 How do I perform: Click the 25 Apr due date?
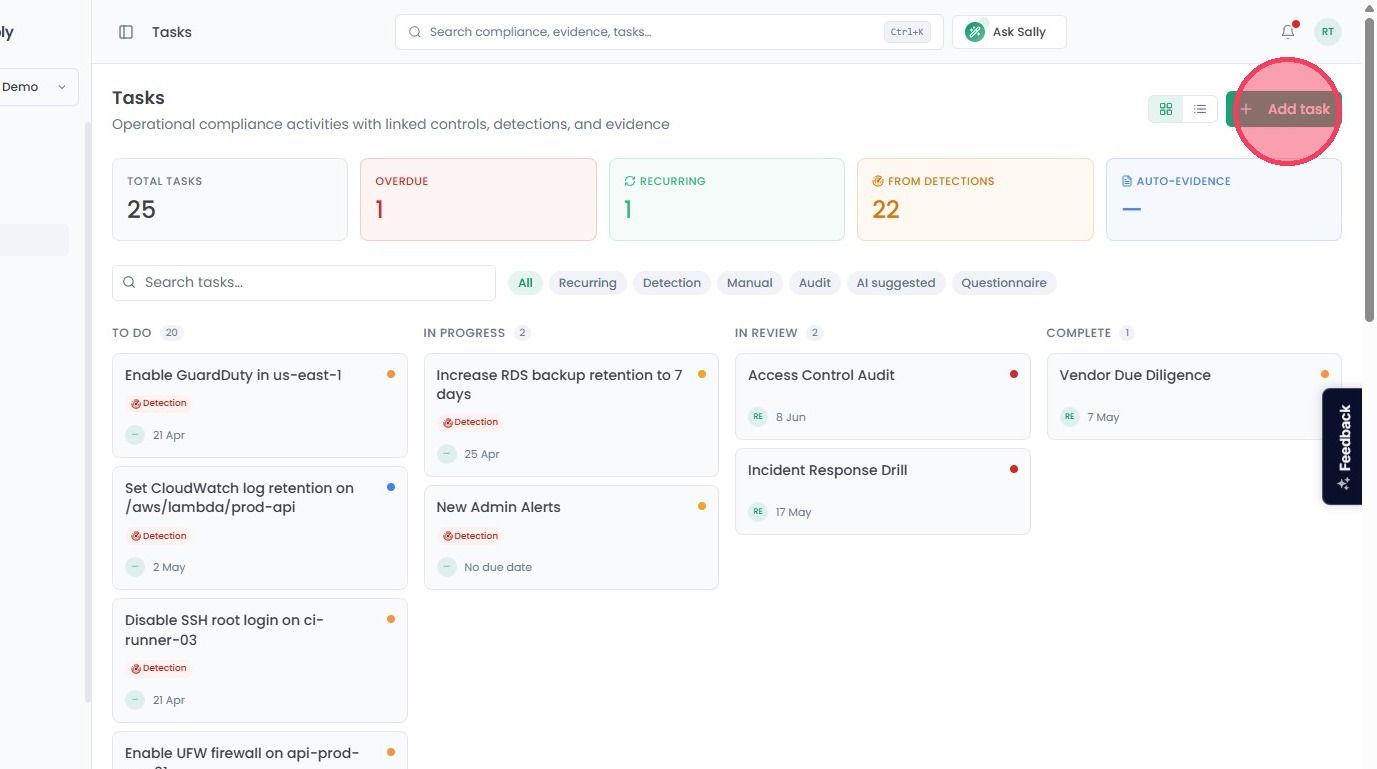482,454
